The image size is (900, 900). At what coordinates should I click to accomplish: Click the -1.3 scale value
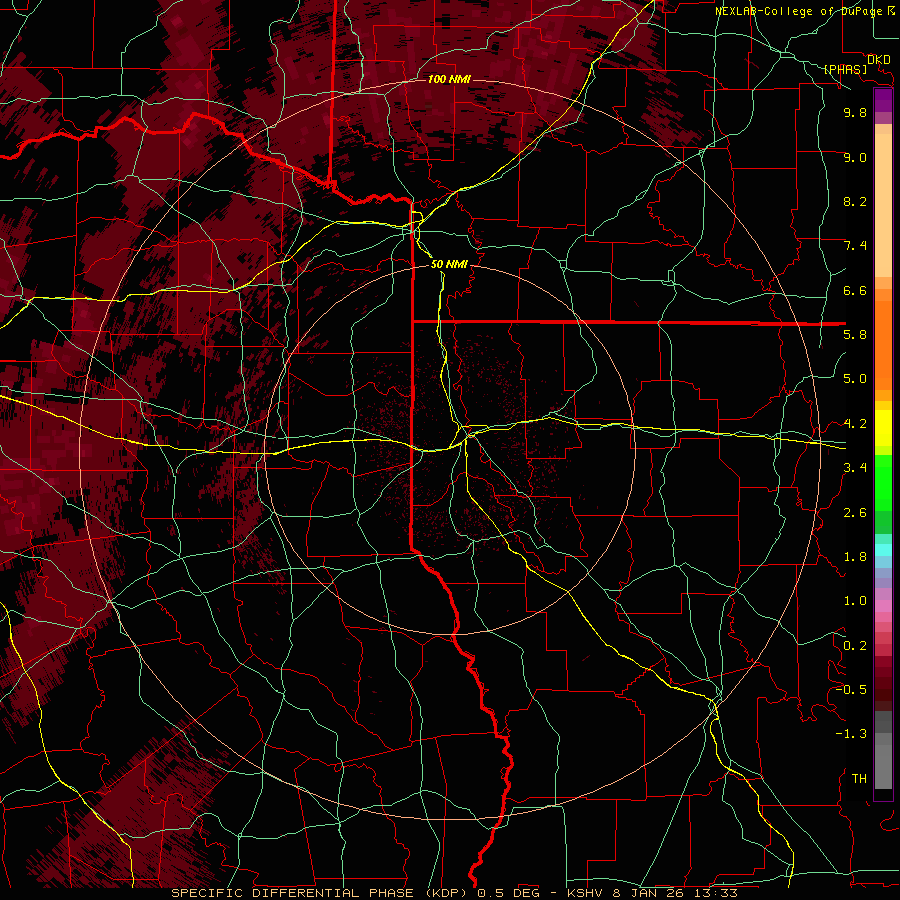click(x=851, y=734)
